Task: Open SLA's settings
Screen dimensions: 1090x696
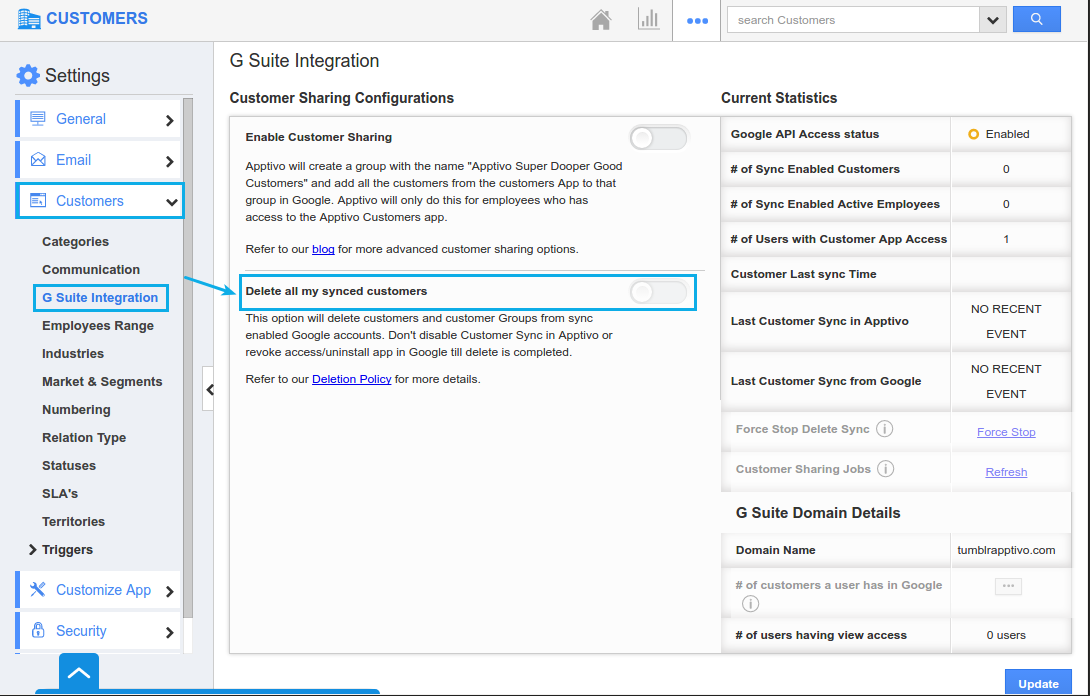Action: click(x=60, y=493)
